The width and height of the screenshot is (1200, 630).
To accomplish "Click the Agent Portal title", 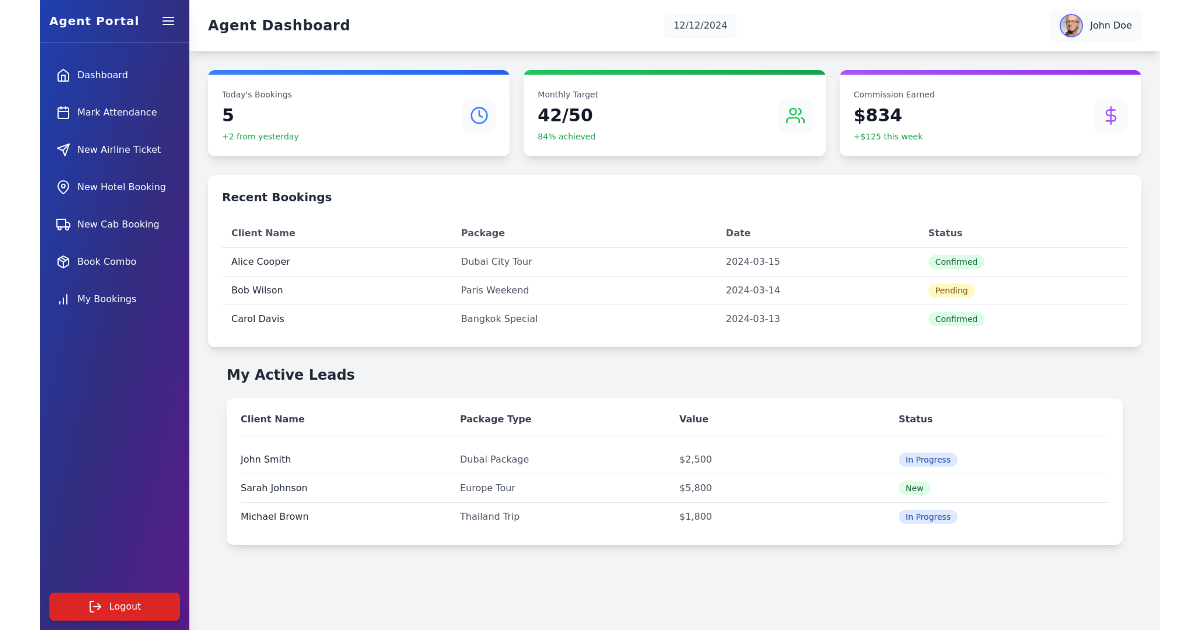I will tap(94, 20).
